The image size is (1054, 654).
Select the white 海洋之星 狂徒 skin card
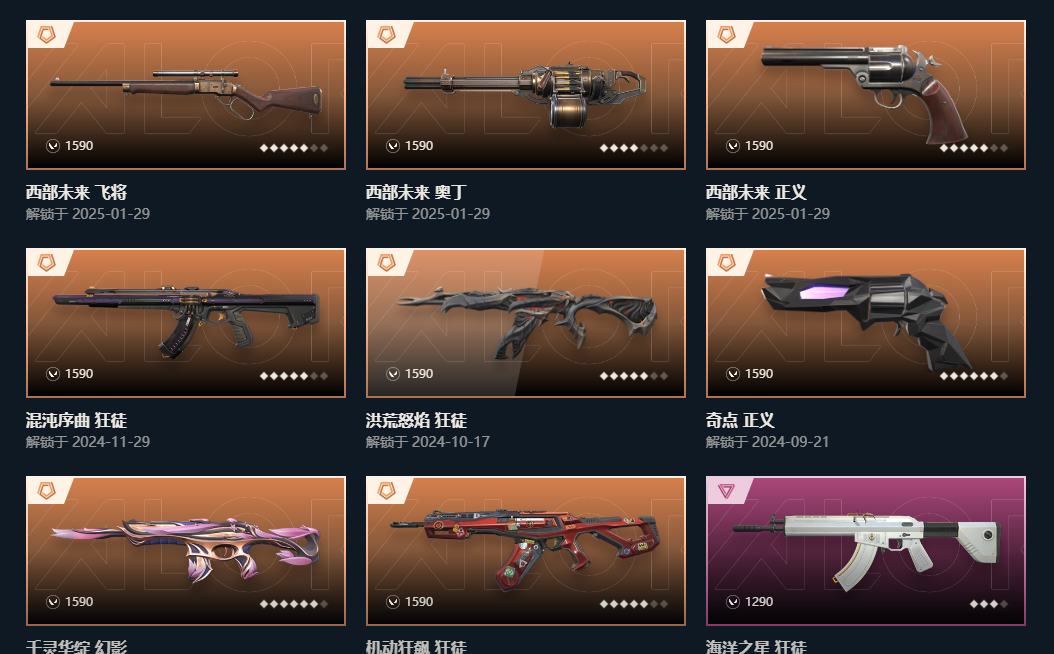point(866,550)
